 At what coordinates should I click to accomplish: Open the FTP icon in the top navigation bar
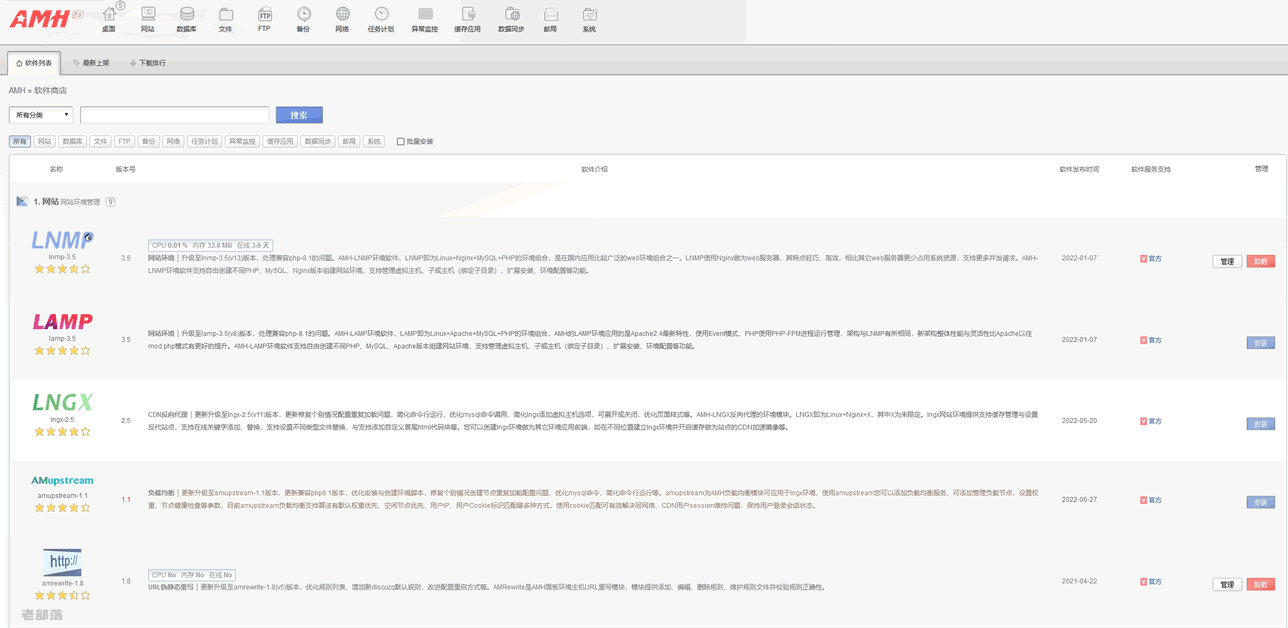click(x=265, y=18)
